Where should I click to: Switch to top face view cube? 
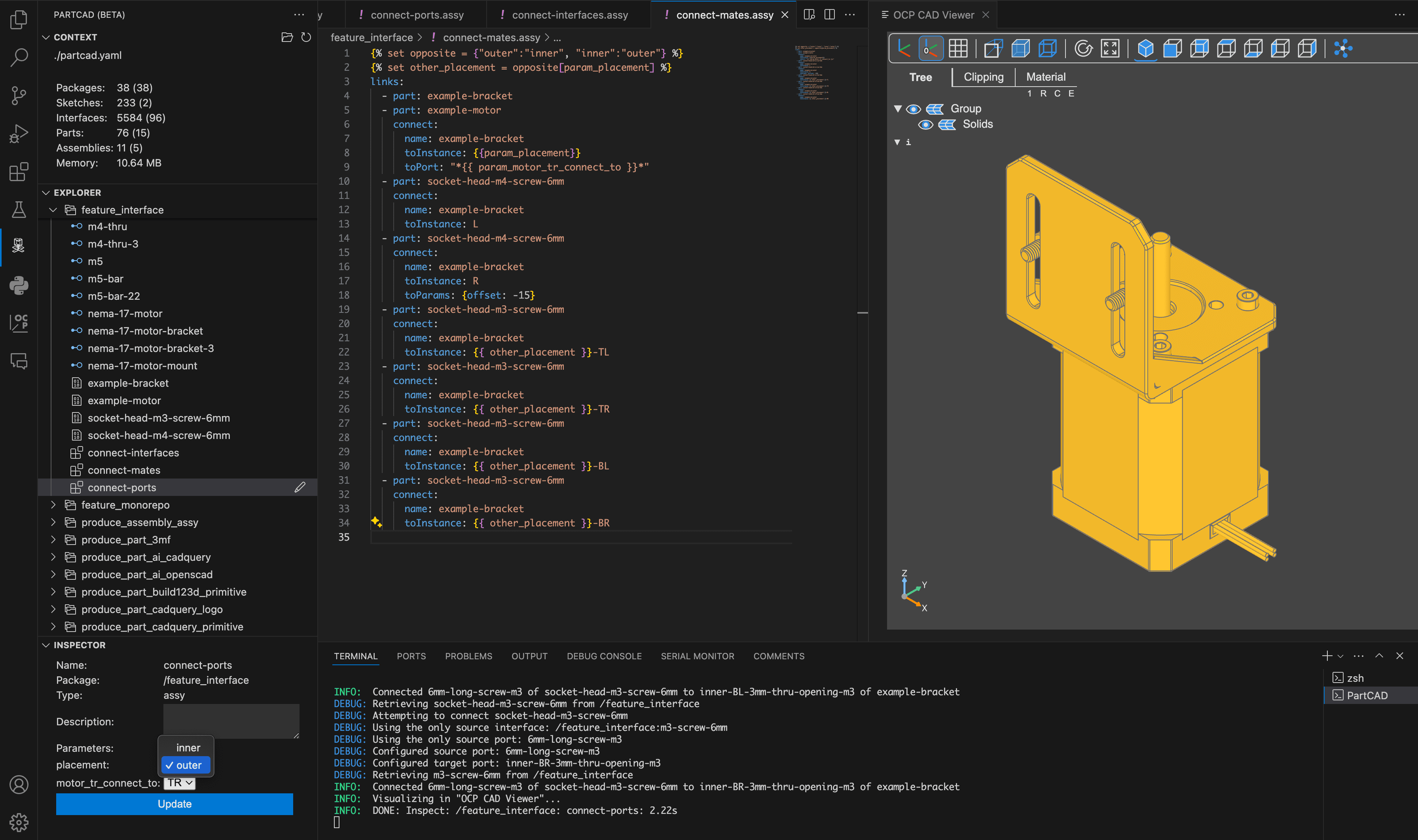1226,49
